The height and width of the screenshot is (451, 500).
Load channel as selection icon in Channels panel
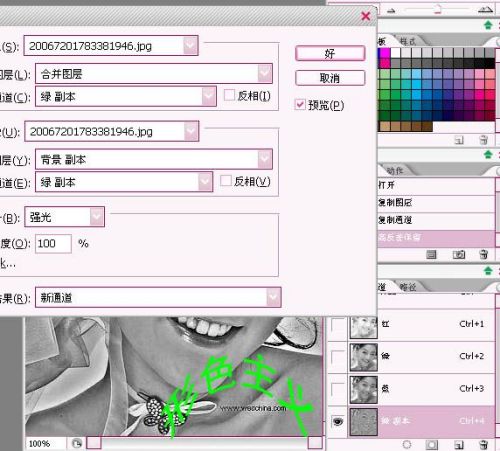point(407,444)
